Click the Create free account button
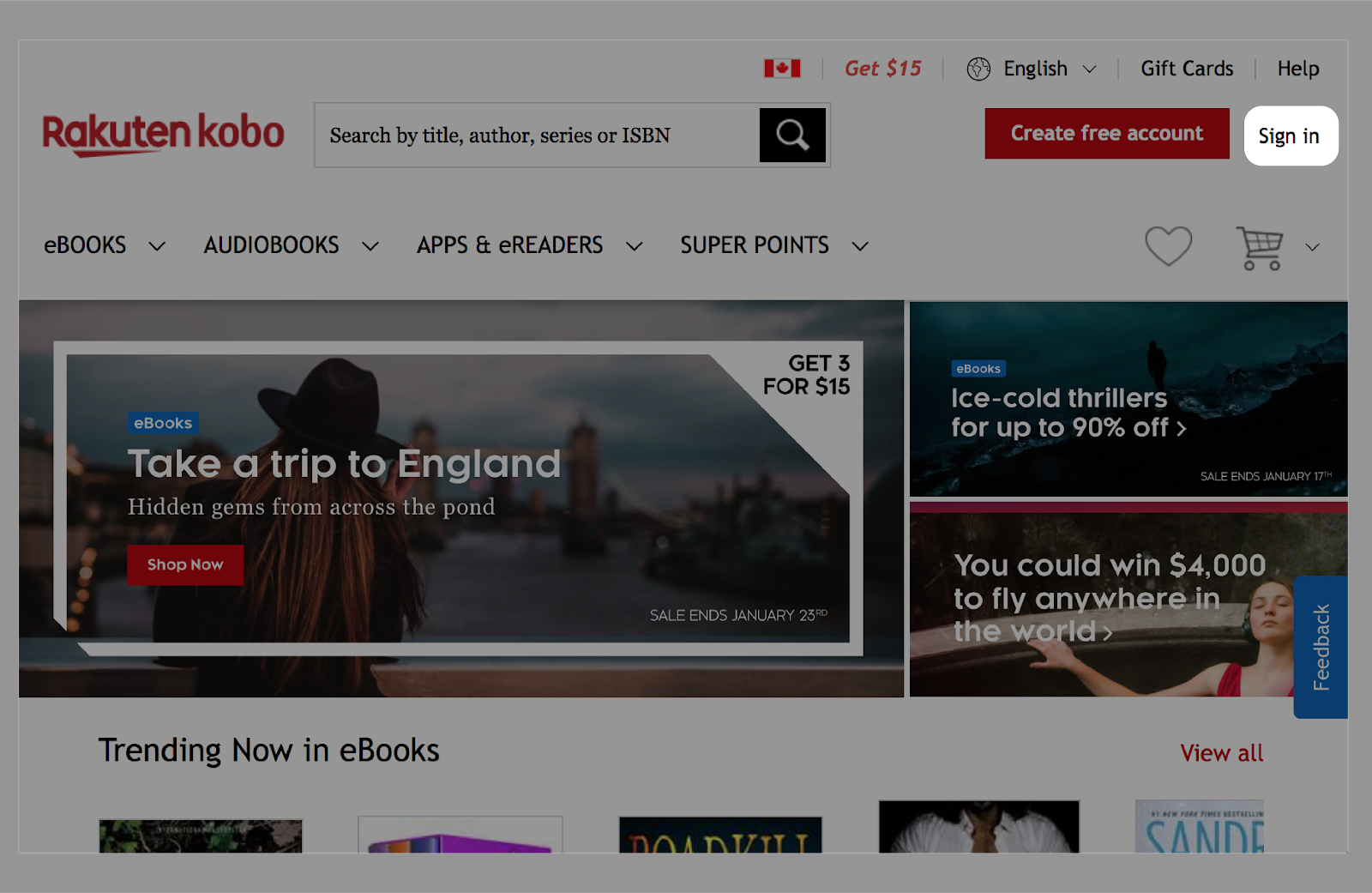Viewport: 1372px width, 893px height. [1106, 134]
